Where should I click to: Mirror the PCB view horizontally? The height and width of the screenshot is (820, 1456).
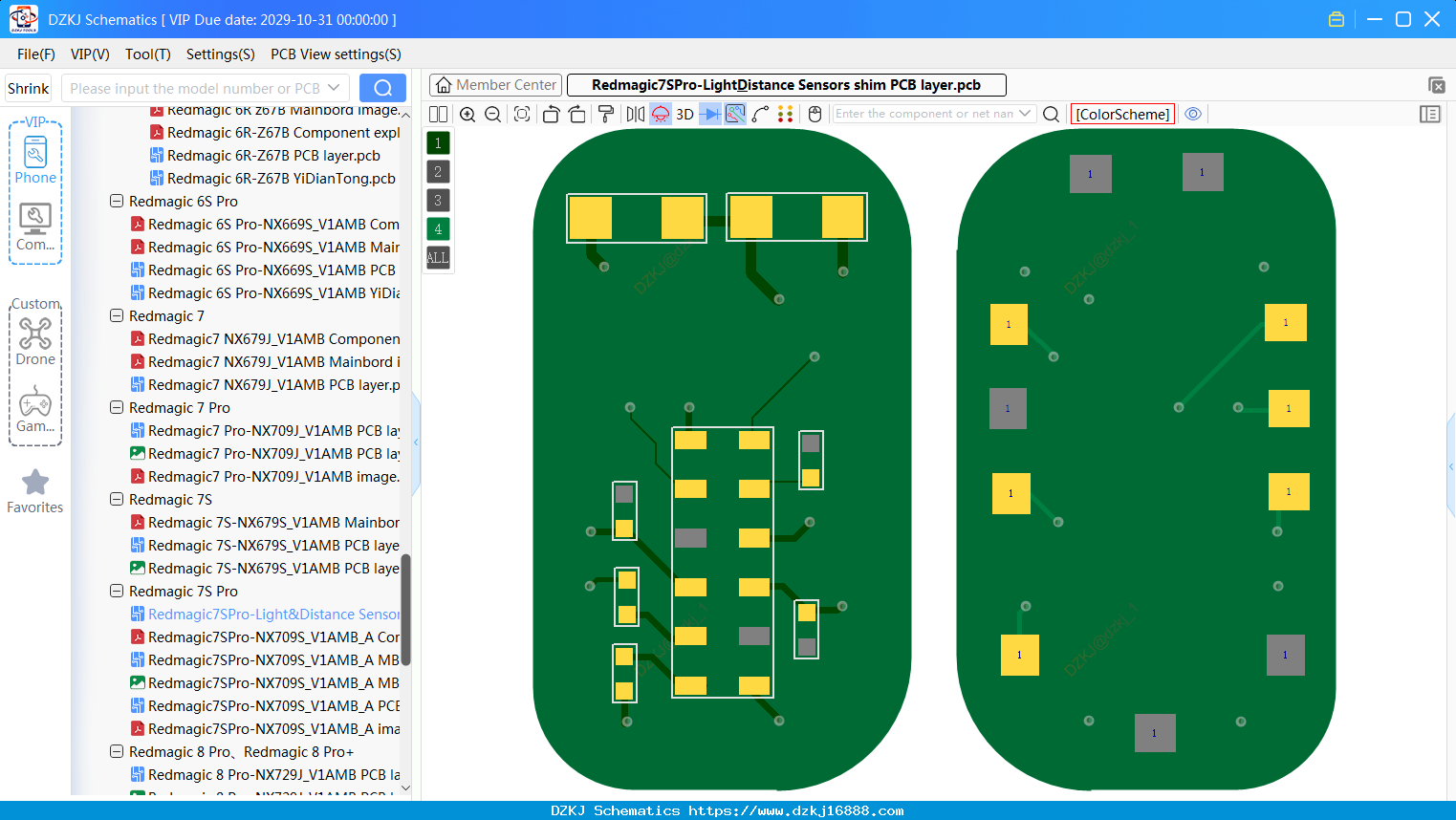(636, 114)
